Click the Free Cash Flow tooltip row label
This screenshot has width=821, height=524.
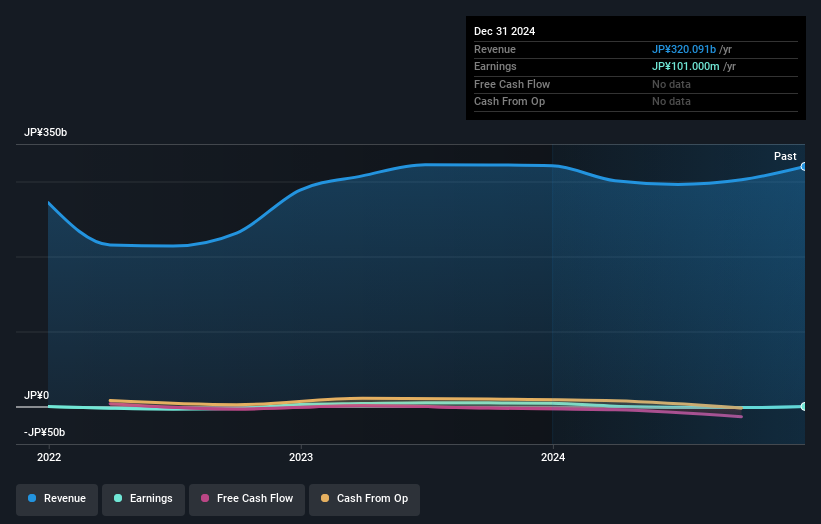pos(512,84)
